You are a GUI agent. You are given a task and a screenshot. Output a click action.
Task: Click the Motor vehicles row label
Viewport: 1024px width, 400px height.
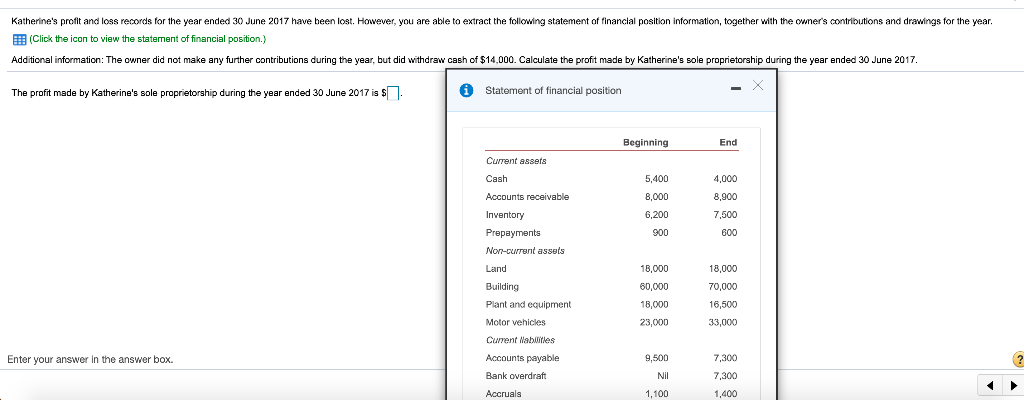(515, 322)
